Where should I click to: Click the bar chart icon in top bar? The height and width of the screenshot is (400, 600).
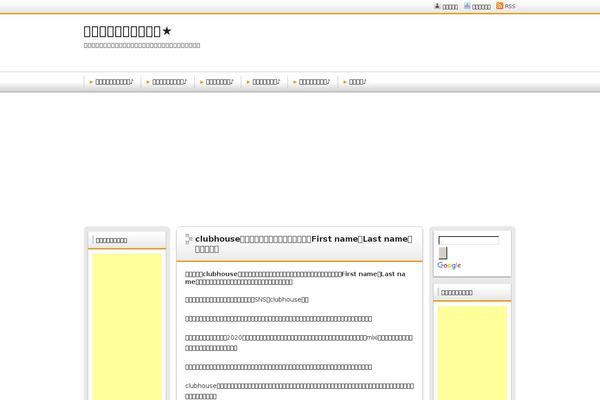pyautogui.click(x=467, y=6)
